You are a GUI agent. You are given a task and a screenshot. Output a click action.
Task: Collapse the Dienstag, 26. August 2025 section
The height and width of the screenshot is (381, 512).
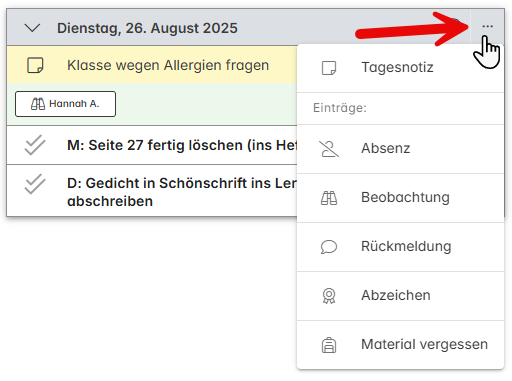click(33, 28)
